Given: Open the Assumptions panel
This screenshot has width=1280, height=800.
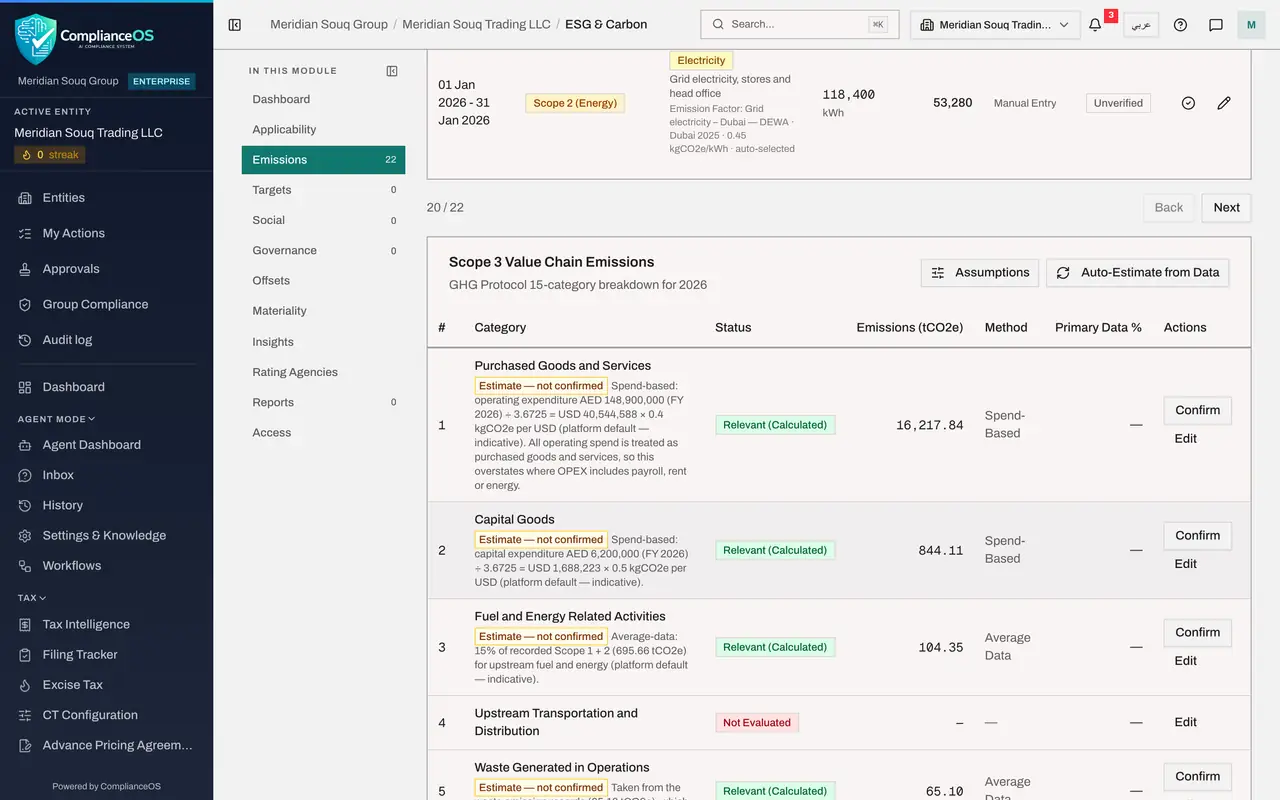Looking at the screenshot, I should coord(980,273).
